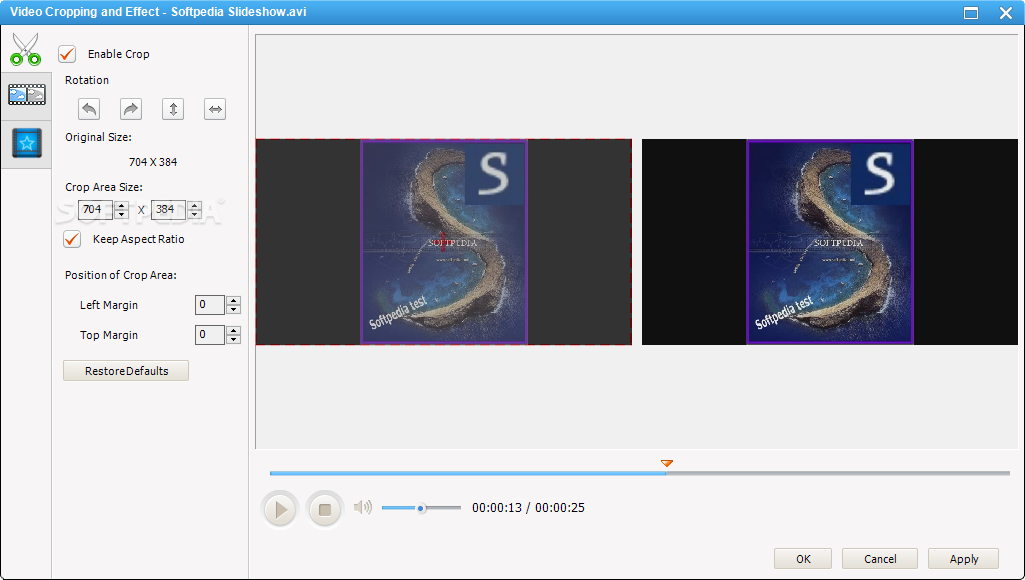Stop the video playback
1025x580 pixels.
pyautogui.click(x=325, y=509)
